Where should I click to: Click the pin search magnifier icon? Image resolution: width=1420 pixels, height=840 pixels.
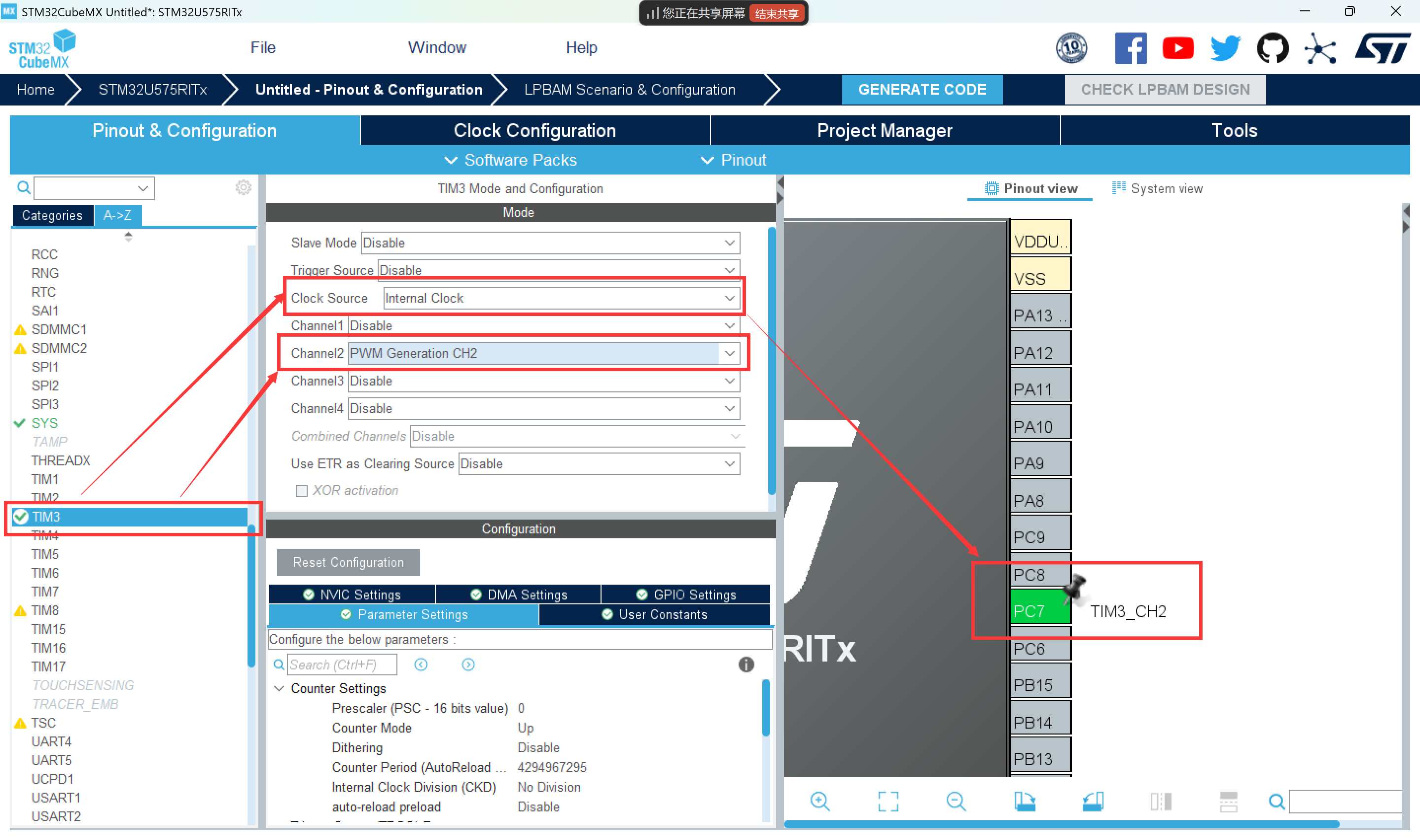pos(1277,802)
